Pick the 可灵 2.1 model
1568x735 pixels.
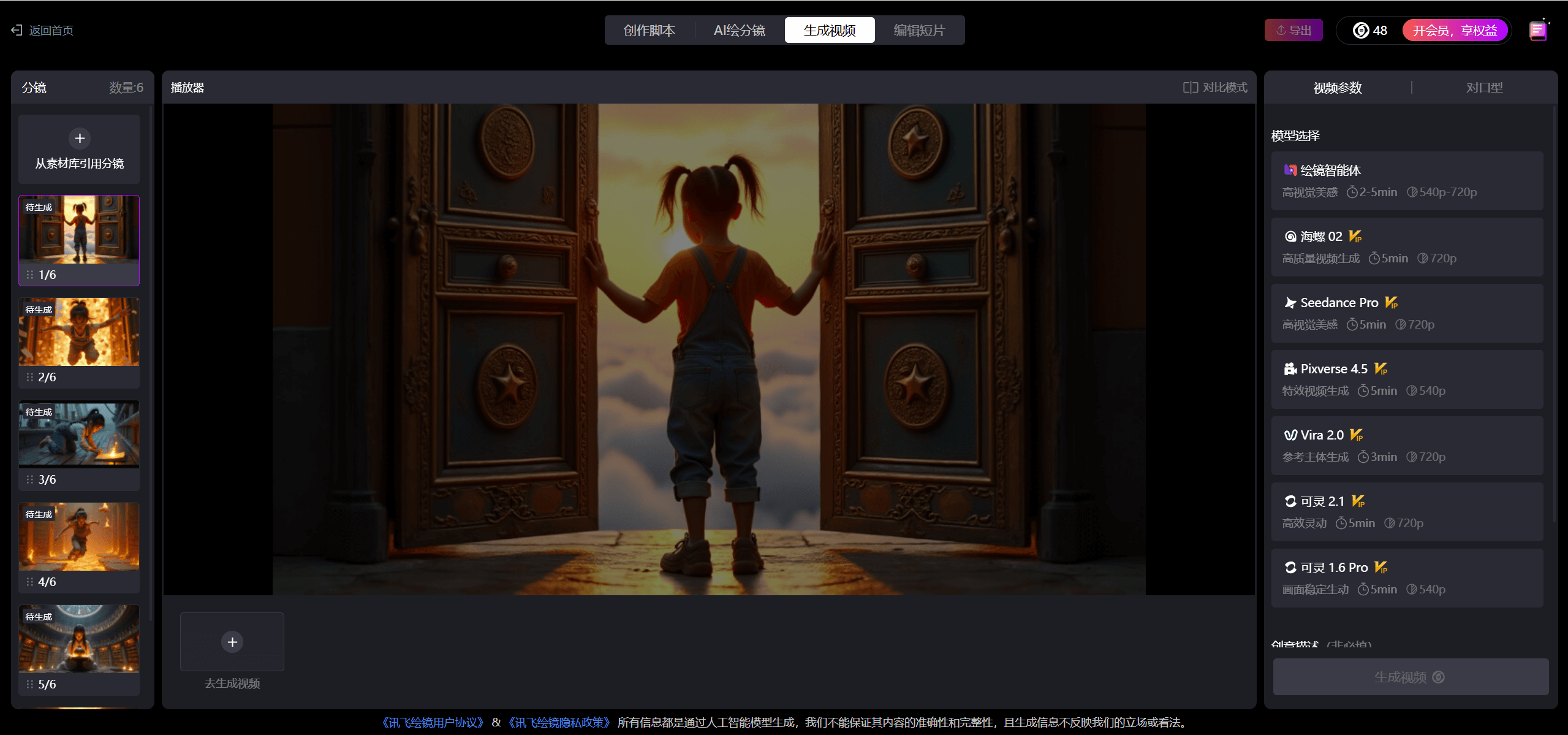point(1407,512)
